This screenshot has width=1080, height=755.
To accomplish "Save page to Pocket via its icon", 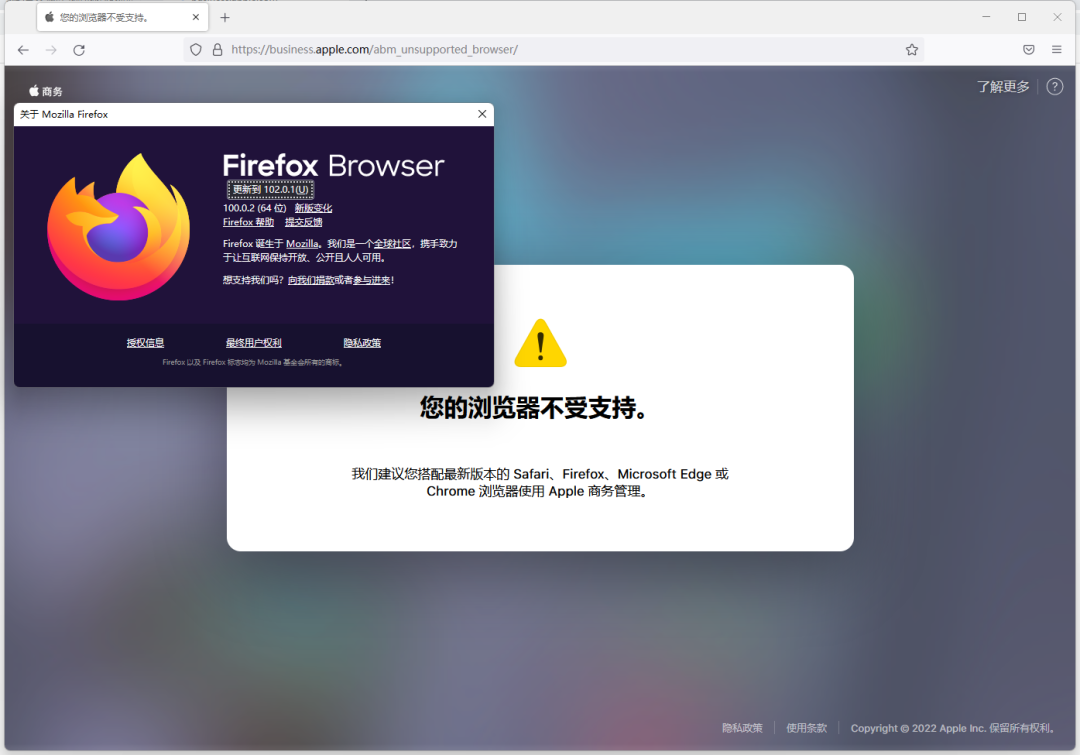I will point(1028,49).
